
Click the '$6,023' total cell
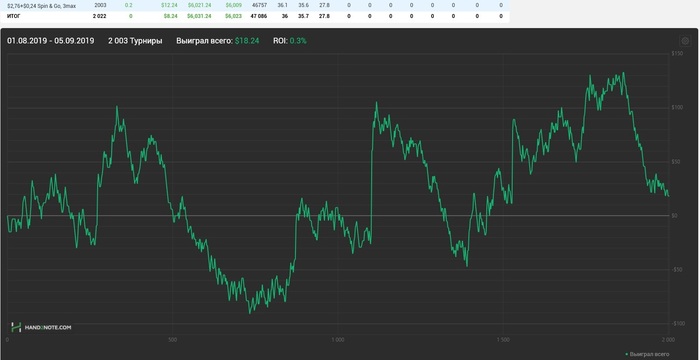pyautogui.click(x=233, y=16)
